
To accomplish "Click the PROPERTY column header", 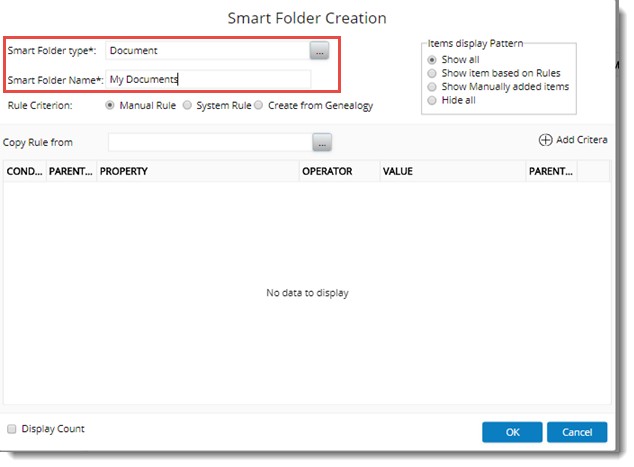I will coord(197,171).
